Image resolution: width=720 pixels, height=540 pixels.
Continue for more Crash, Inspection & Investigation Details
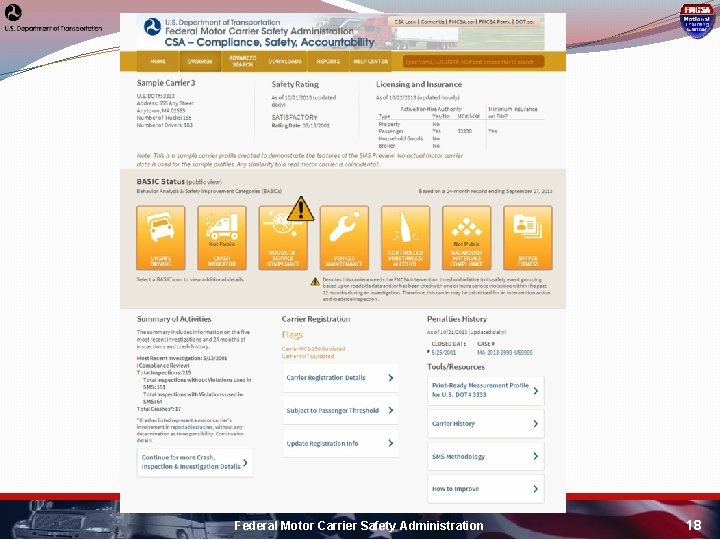(195, 462)
